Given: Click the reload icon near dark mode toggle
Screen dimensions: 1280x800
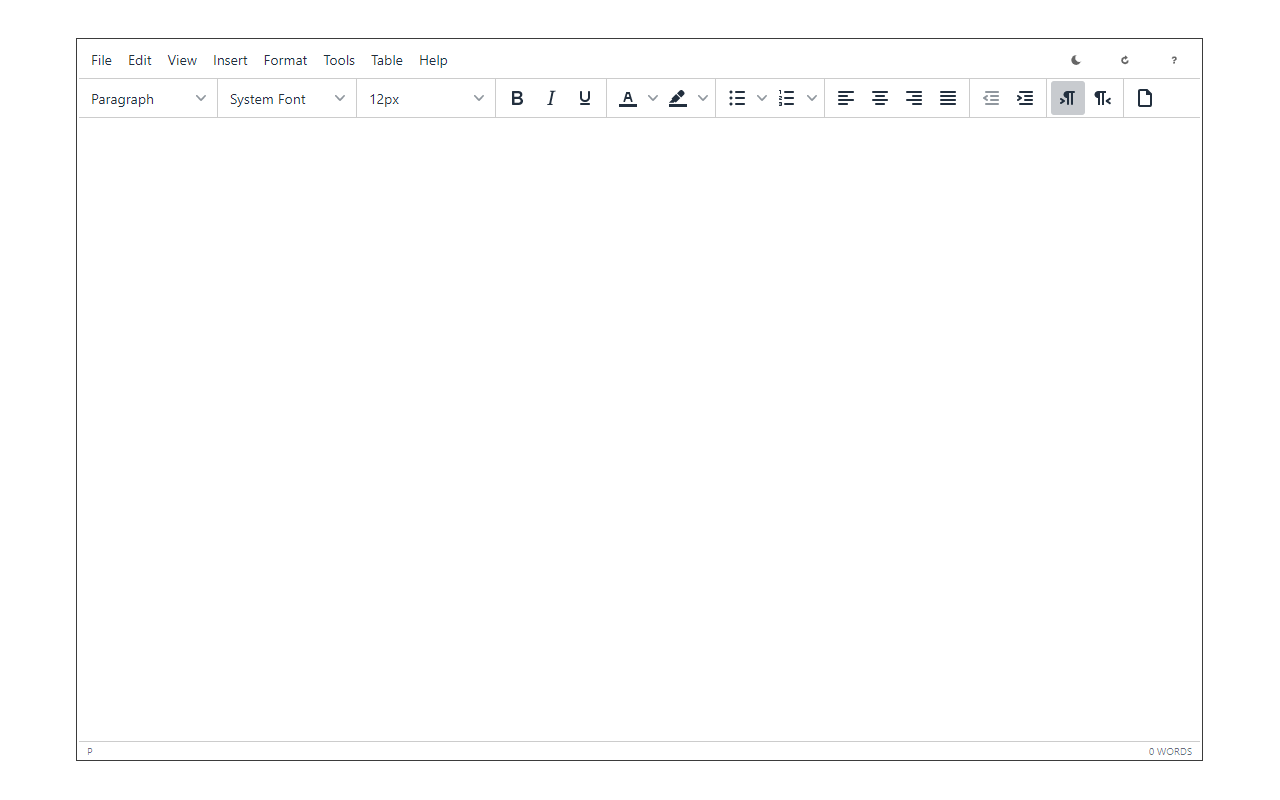Looking at the screenshot, I should [x=1124, y=60].
